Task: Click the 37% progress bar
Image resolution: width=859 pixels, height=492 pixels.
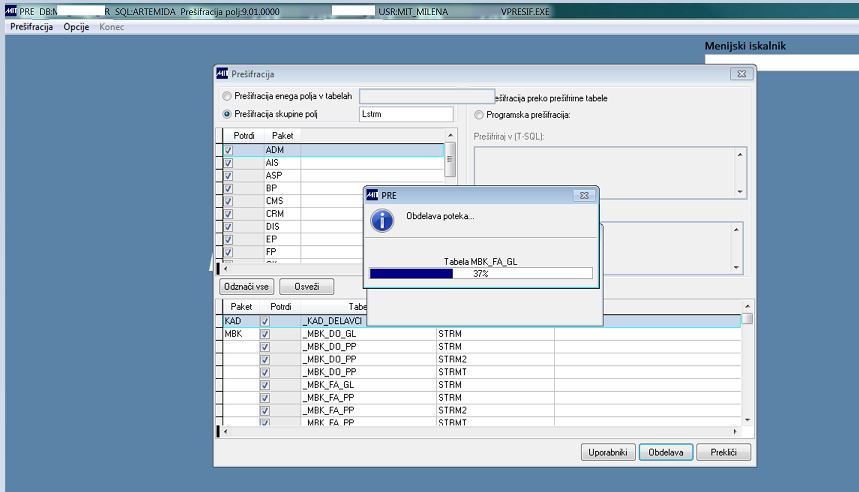Action: [481, 273]
